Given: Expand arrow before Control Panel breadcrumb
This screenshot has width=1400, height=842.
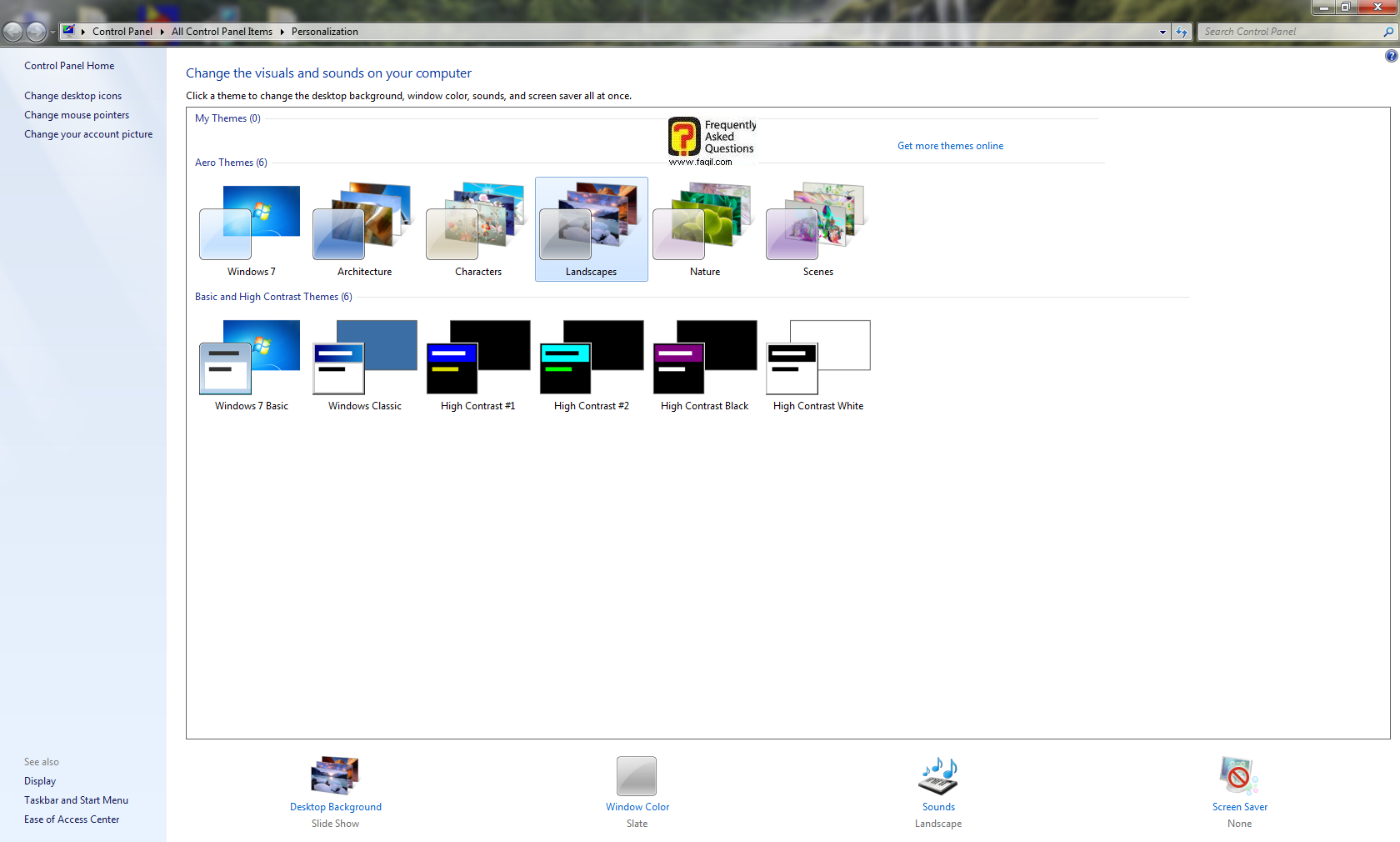Looking at the screenshot, I should [83, 32].
